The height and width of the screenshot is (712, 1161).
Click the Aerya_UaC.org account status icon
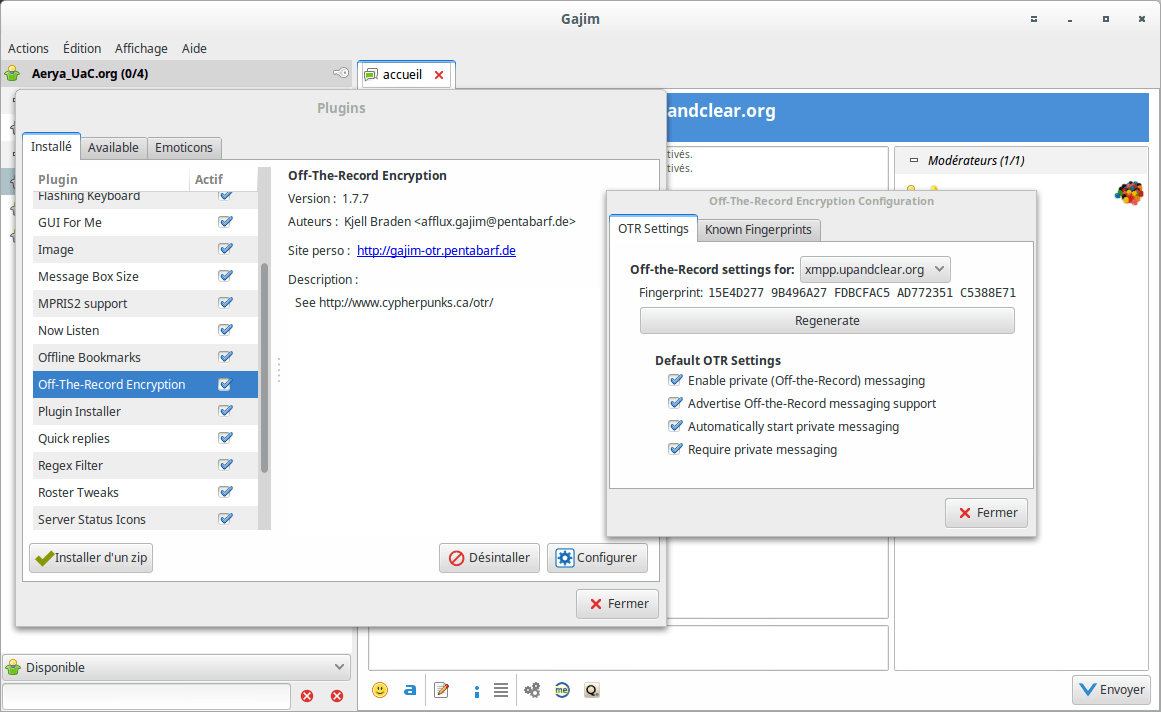pyautogui.click(x=13, y=73)
